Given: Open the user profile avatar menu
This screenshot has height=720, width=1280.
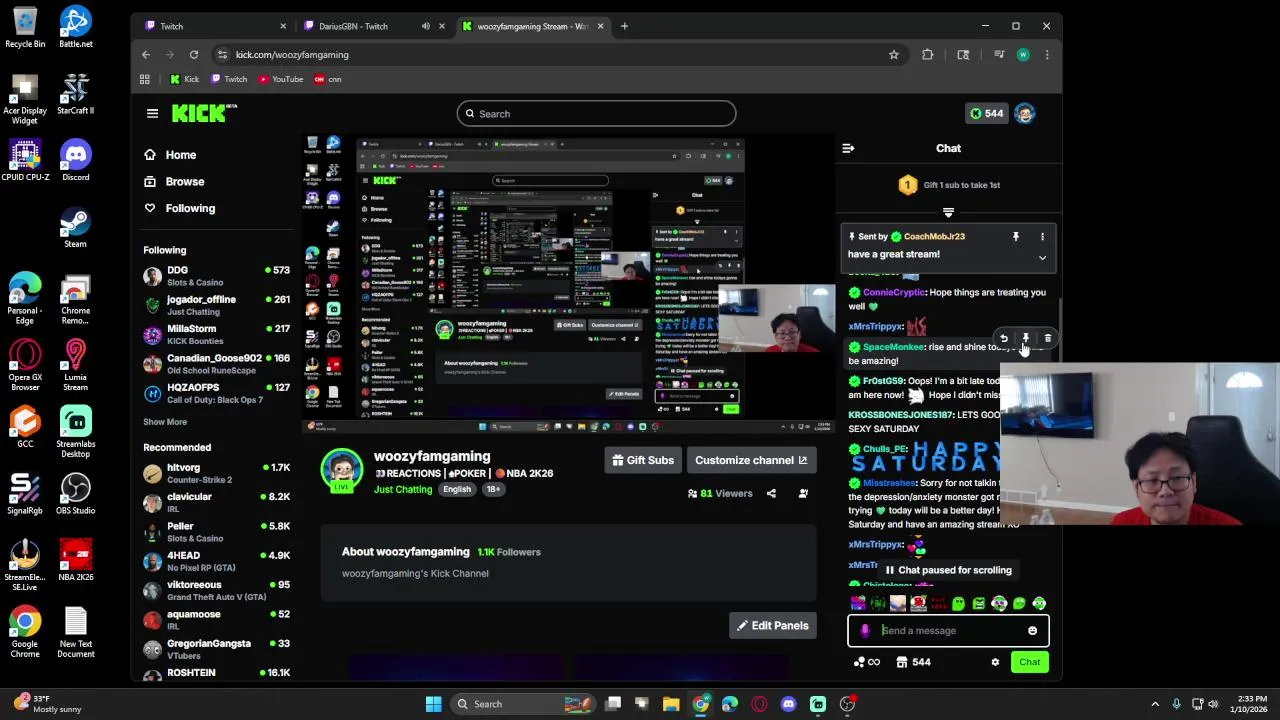Looking at the screenshot, I should pos(1024,114).
